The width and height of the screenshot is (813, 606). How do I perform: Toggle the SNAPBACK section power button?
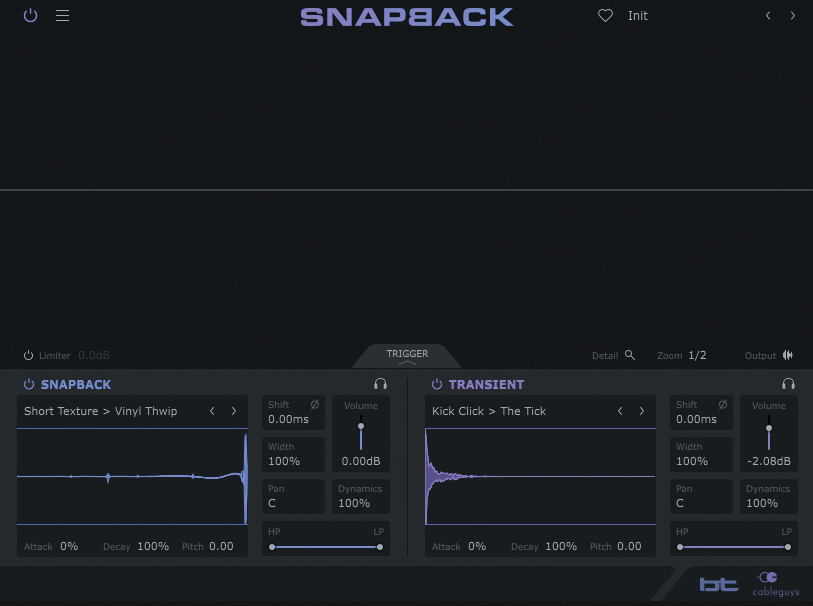pos(29,384)
